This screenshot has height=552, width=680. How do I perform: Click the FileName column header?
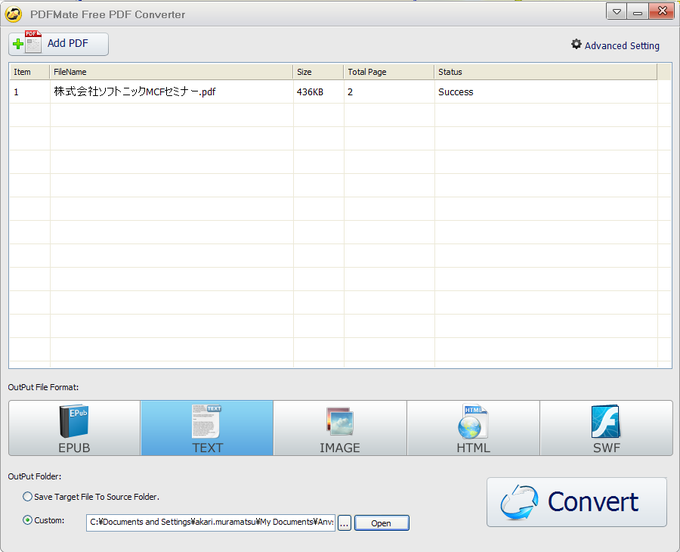pyautogui.click(x=171, y=72)
